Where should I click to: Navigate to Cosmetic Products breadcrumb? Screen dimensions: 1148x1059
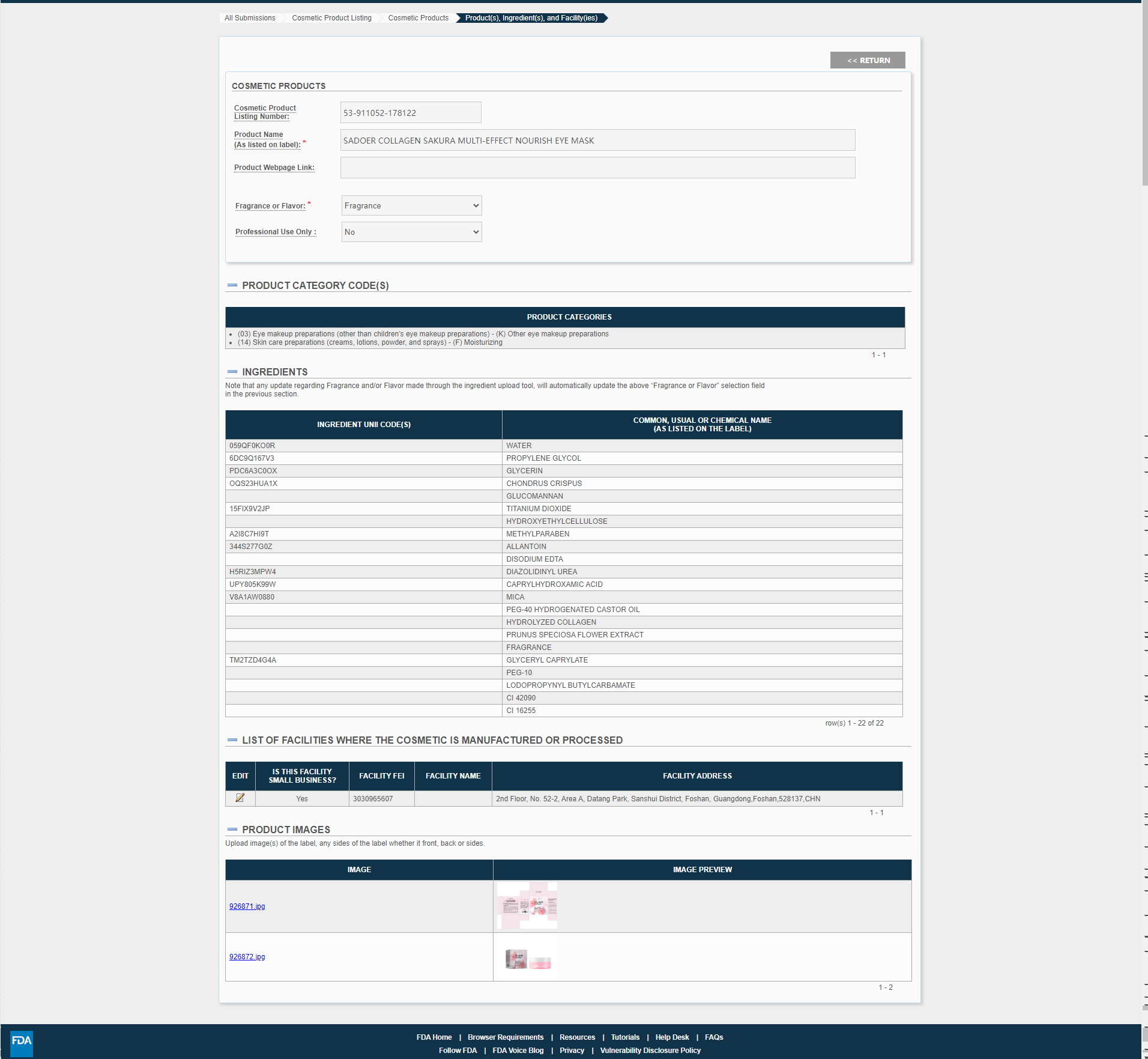[418, 18]
